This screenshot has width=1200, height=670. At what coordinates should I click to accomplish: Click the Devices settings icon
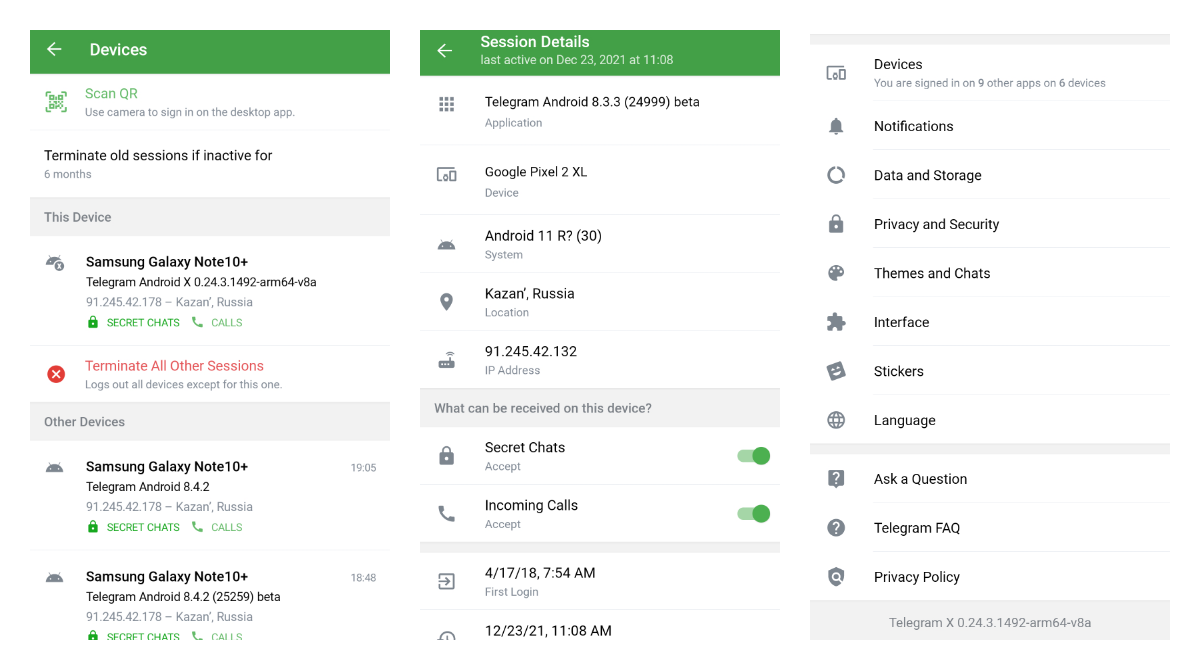coord(836,73)
